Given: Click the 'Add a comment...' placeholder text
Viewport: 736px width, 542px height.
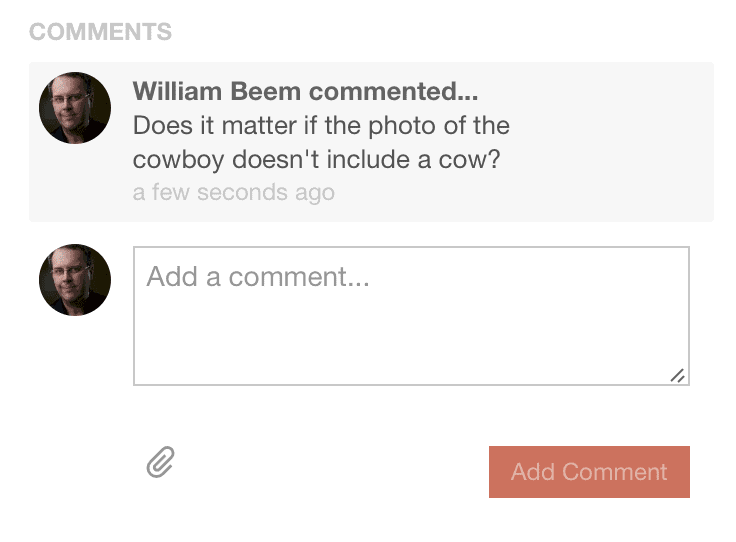Looking at the screenshot, I should (258, 276).
